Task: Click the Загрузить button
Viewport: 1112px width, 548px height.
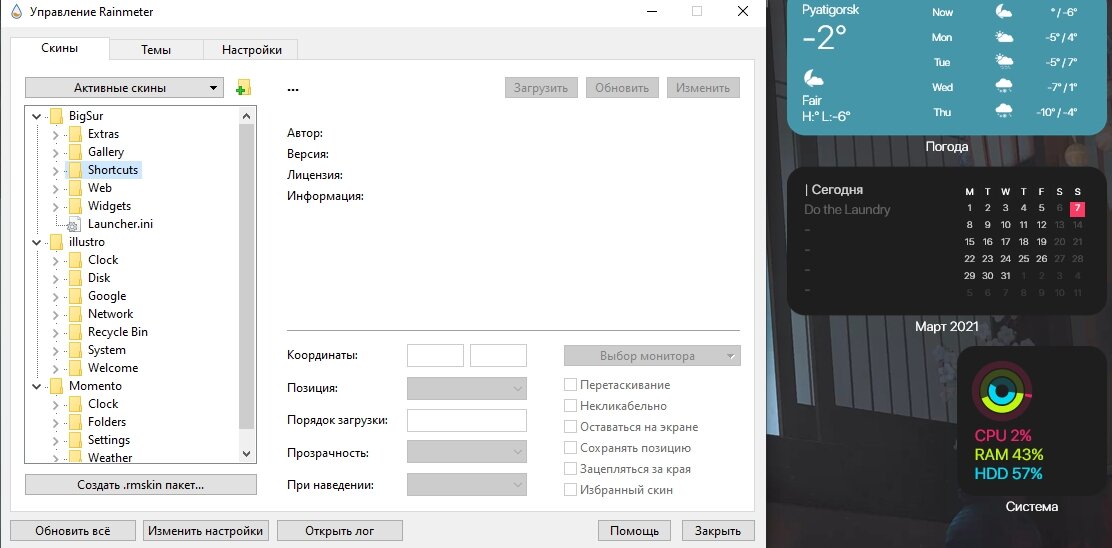Action: [x=541, y=88]
